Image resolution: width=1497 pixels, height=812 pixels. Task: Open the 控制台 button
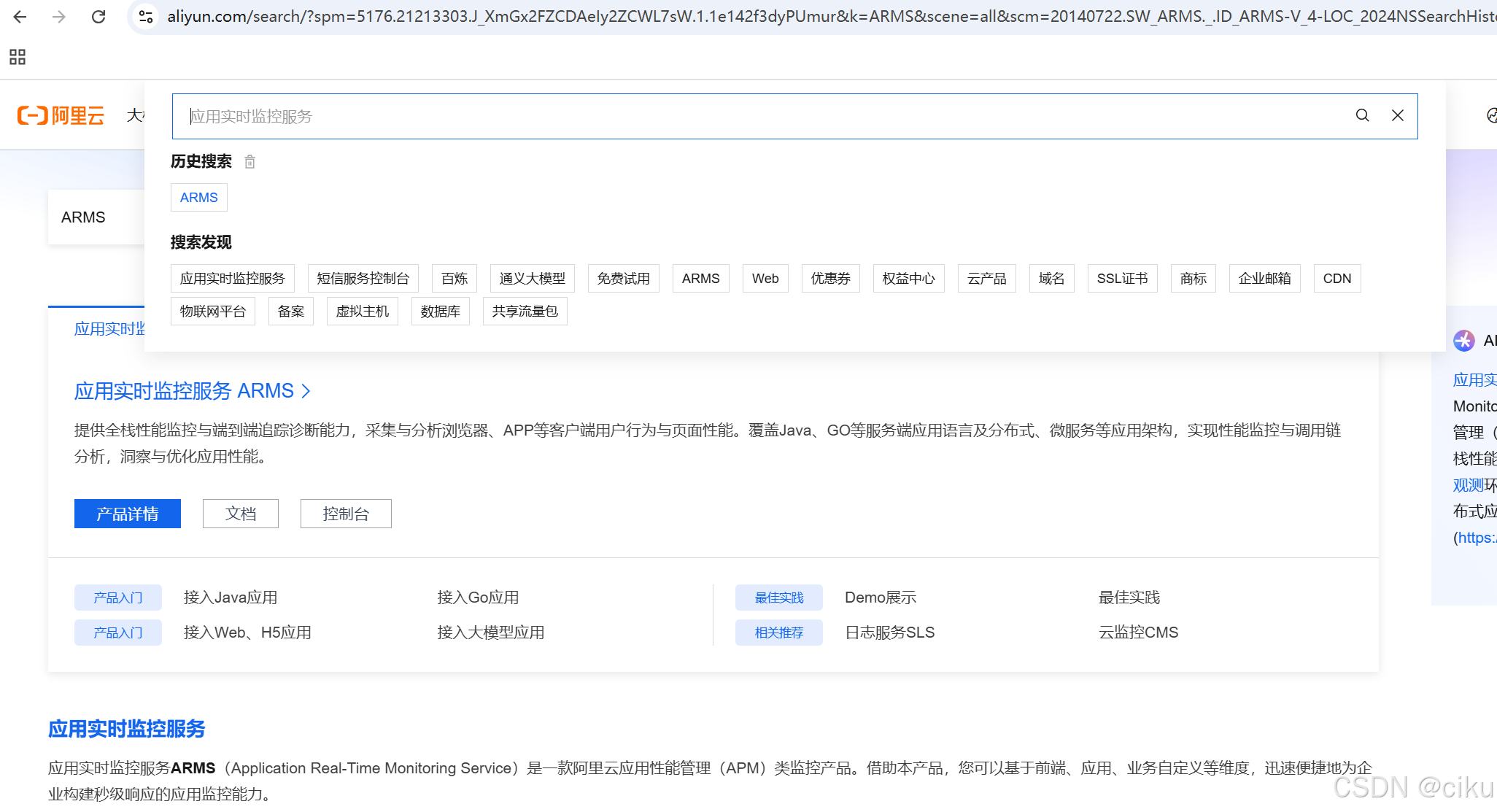[x=346, y=514]
